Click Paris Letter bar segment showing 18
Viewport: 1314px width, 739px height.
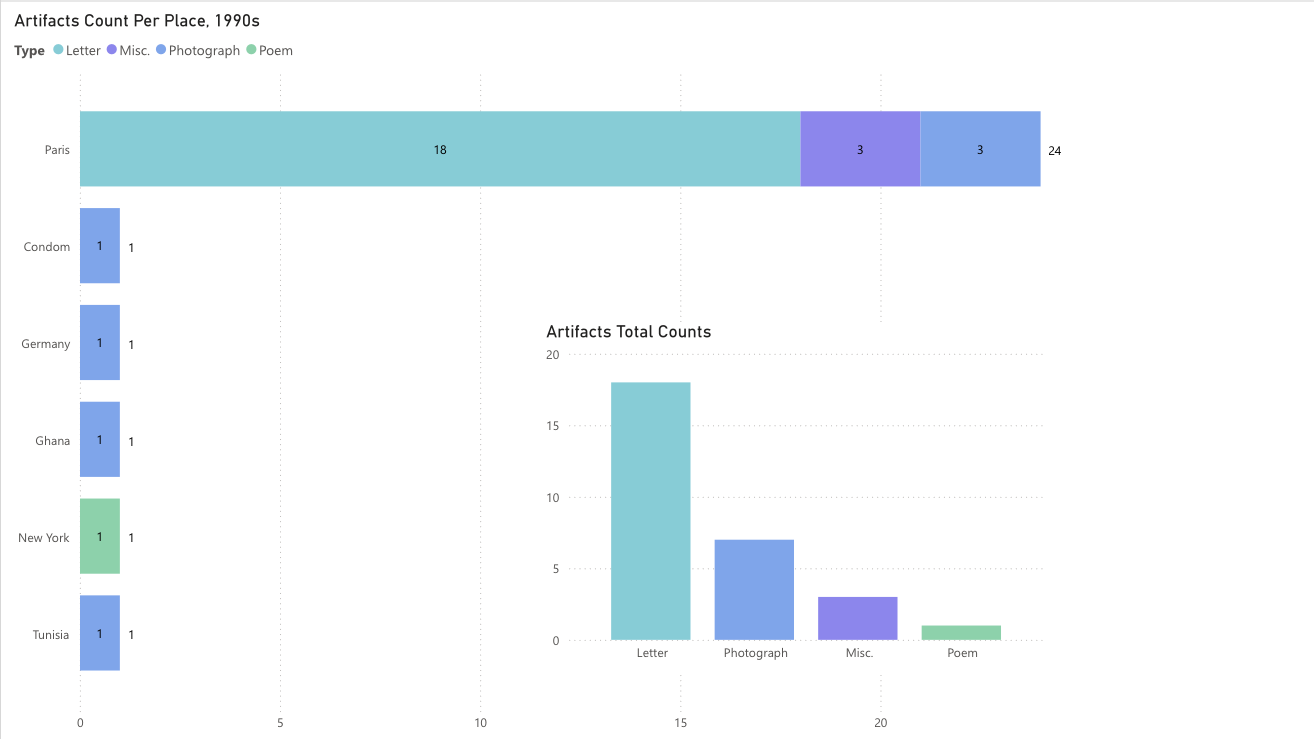440,149
